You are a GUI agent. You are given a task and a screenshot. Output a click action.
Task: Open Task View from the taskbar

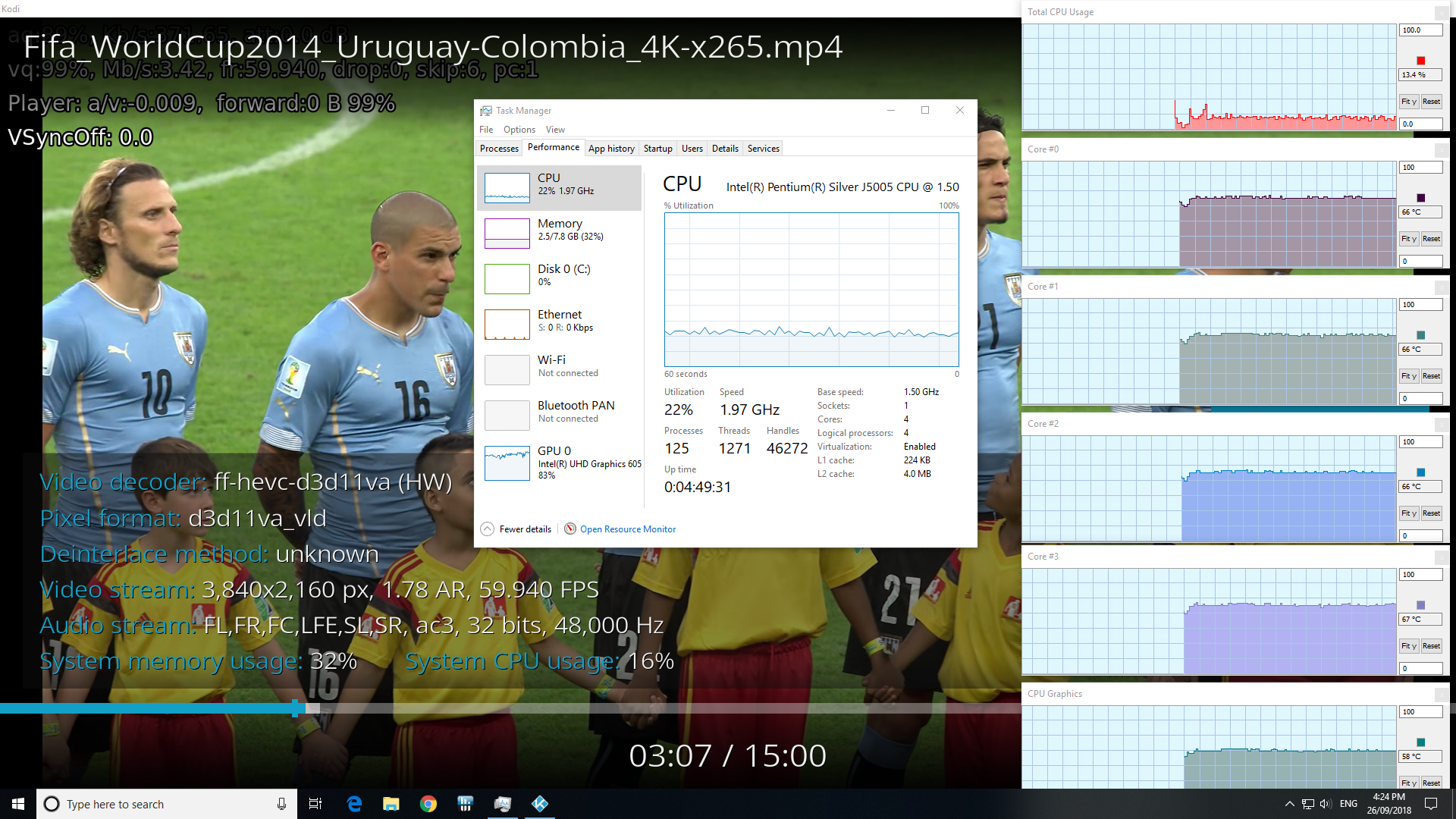click(315, 804)
